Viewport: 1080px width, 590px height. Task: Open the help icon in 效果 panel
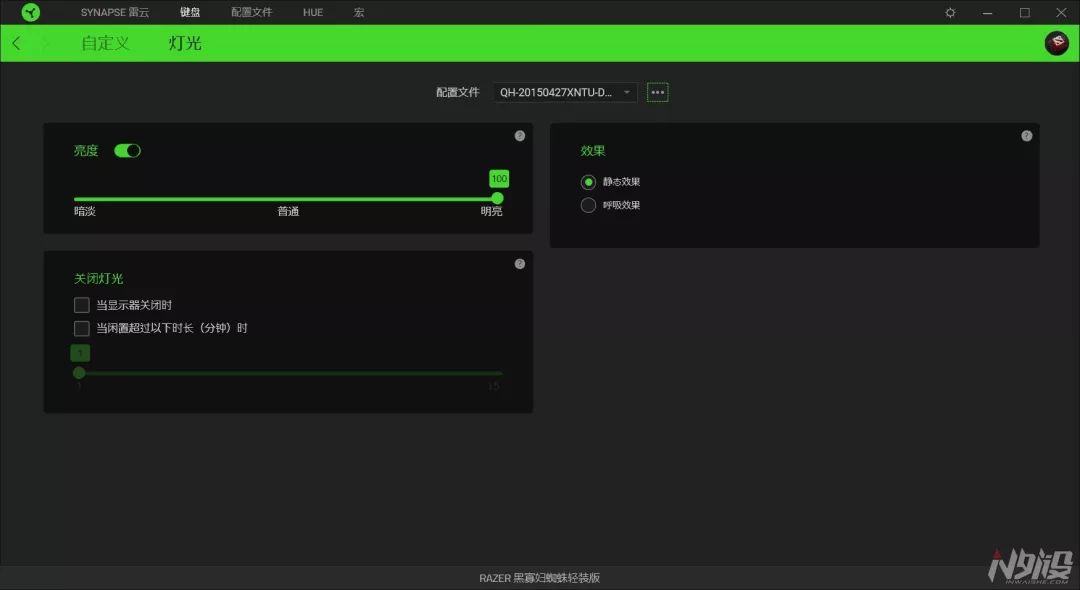pos(1027,136)
